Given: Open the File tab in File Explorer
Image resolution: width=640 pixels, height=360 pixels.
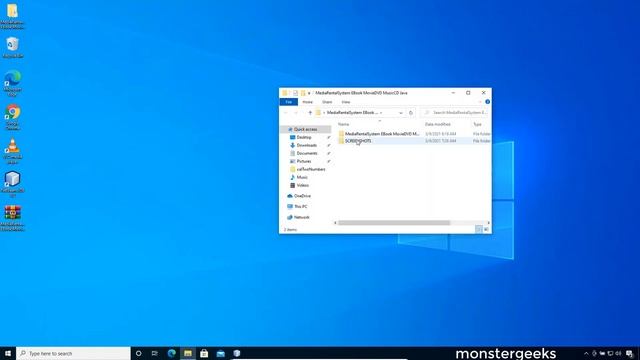Looking at the screenshot, I should click(x=289, y=102).
